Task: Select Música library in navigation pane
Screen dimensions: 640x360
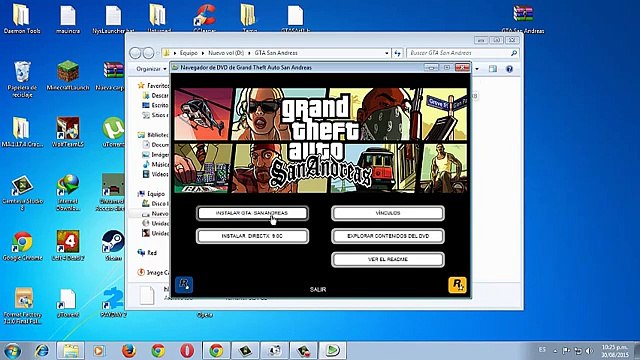Action: [155, 164]
